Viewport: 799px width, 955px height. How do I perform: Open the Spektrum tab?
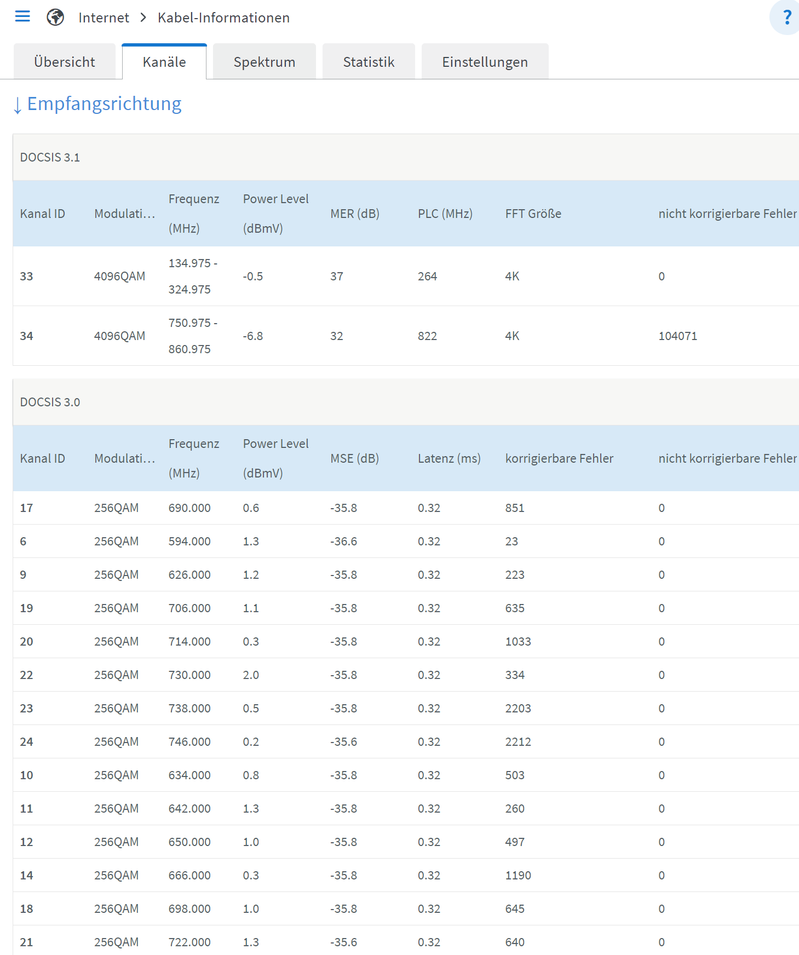pos(264,62)
